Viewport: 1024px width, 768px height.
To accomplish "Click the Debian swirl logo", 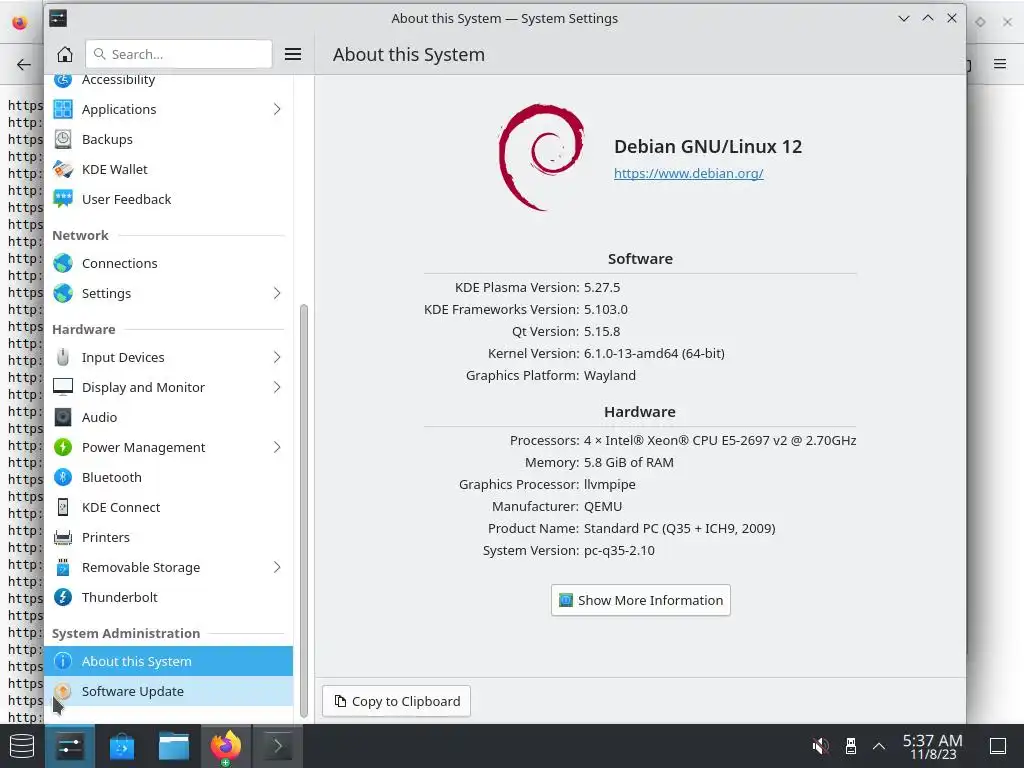I will coord(541,157).
